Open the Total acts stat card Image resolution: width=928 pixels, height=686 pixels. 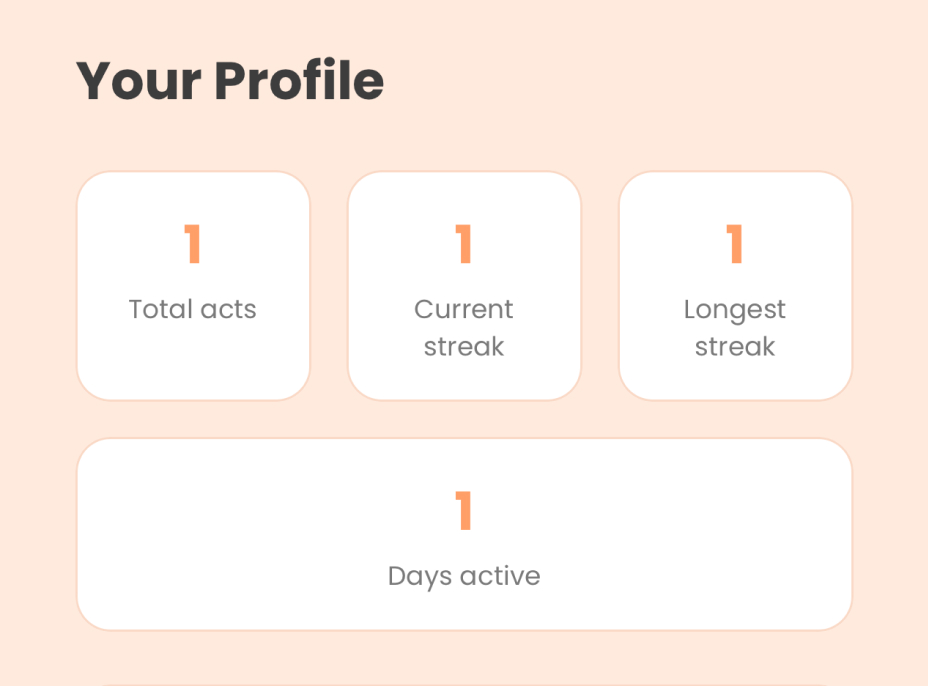[193, 286]
